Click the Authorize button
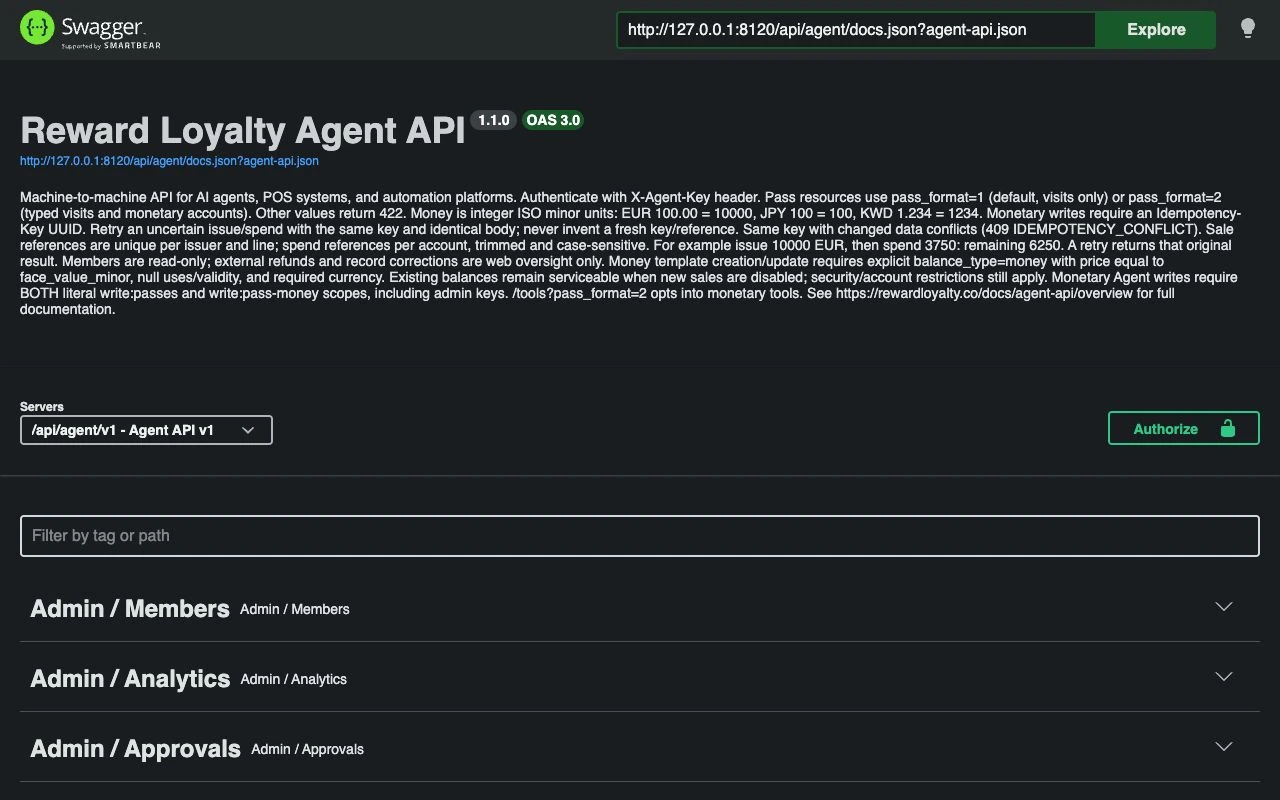 1184,428
